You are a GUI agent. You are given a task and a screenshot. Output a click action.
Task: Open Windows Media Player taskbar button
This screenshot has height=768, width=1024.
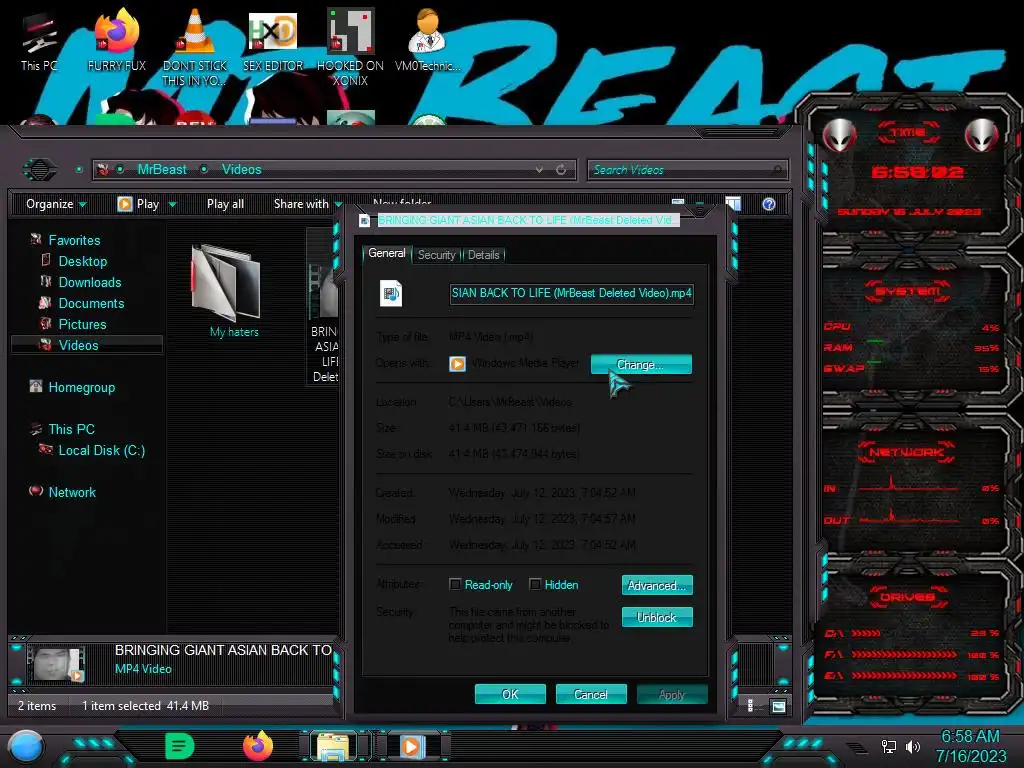(411, 746)
